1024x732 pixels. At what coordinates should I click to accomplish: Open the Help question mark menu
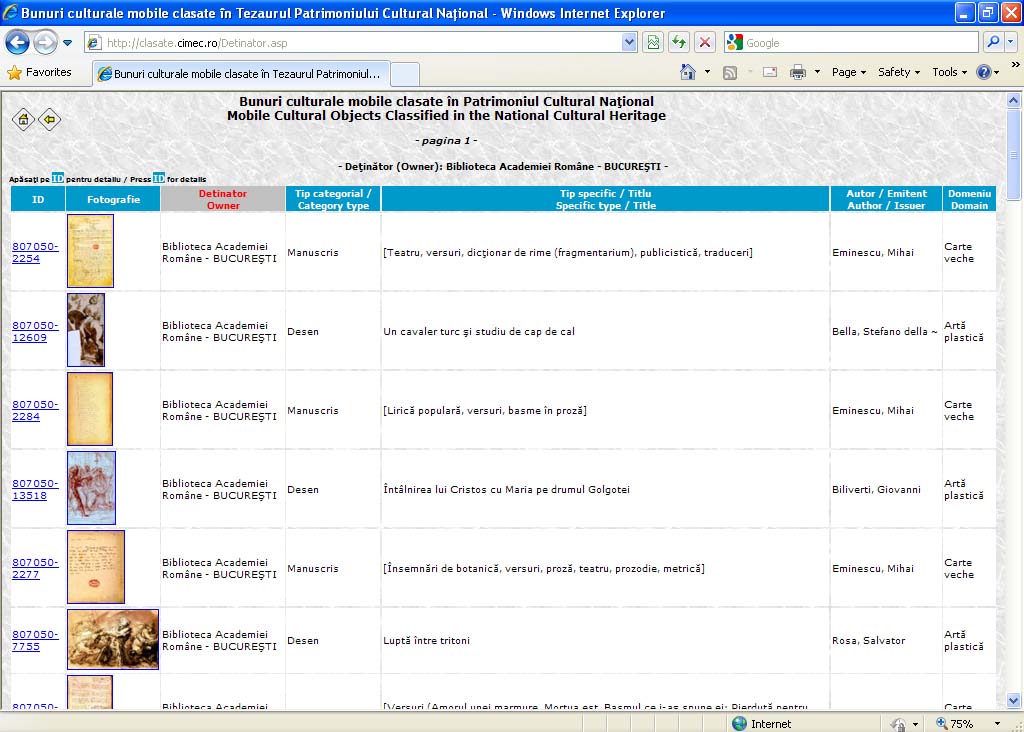tap(987, 72)
